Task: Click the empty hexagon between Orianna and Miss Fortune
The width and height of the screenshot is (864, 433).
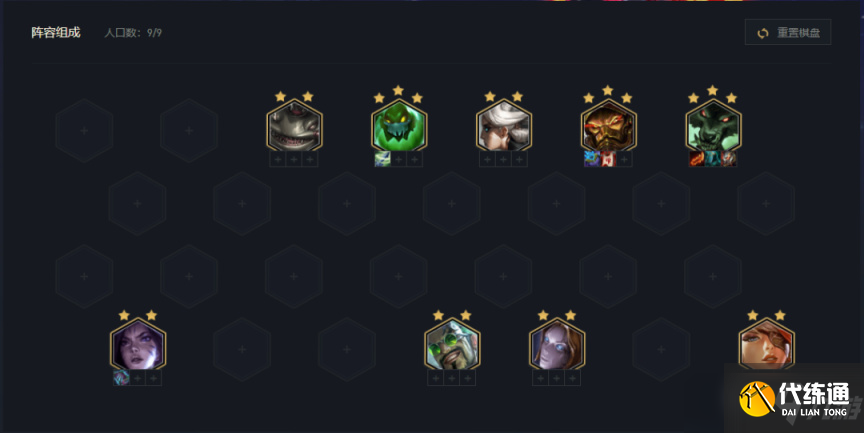Action: (661, 349)
